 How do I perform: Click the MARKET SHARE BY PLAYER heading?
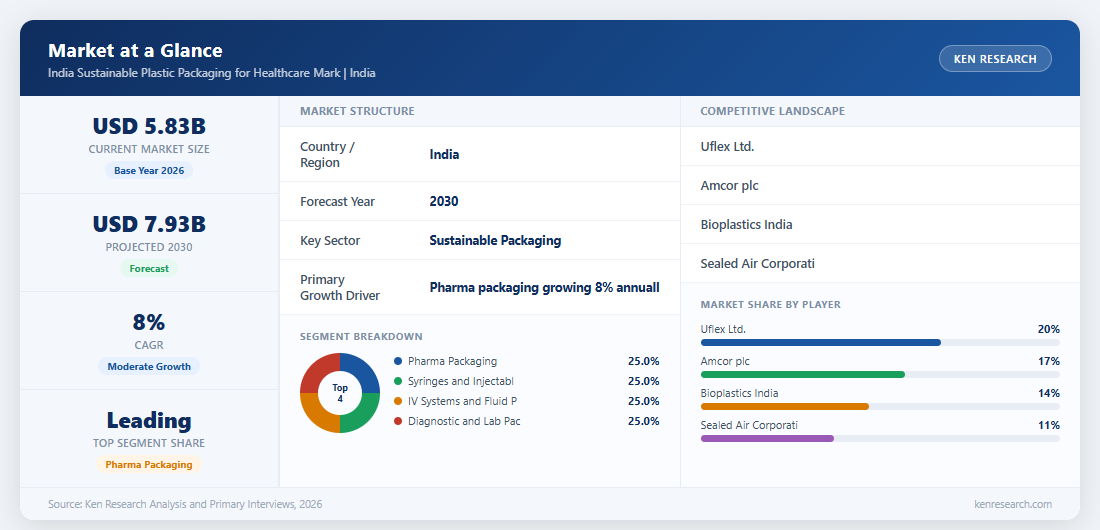point(770,305)
